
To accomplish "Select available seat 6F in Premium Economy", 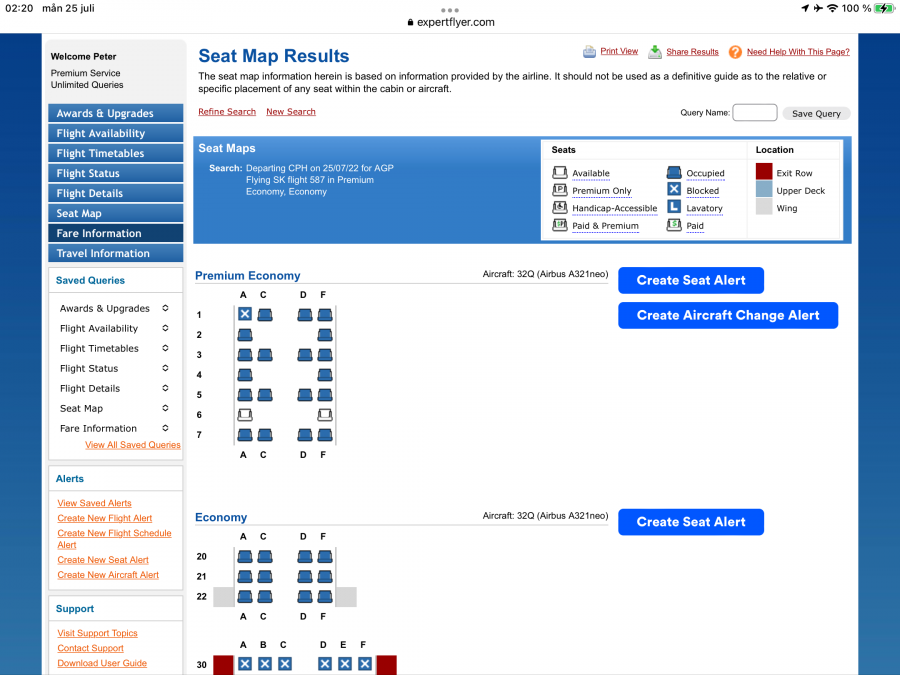I will point(325,415).
